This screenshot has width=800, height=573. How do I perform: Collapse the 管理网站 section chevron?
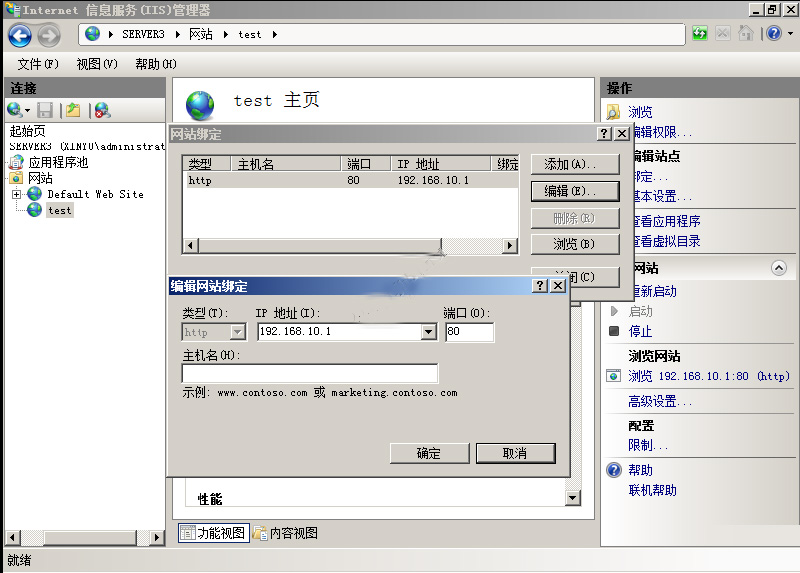pyautogui.click(x=778, y=268)
